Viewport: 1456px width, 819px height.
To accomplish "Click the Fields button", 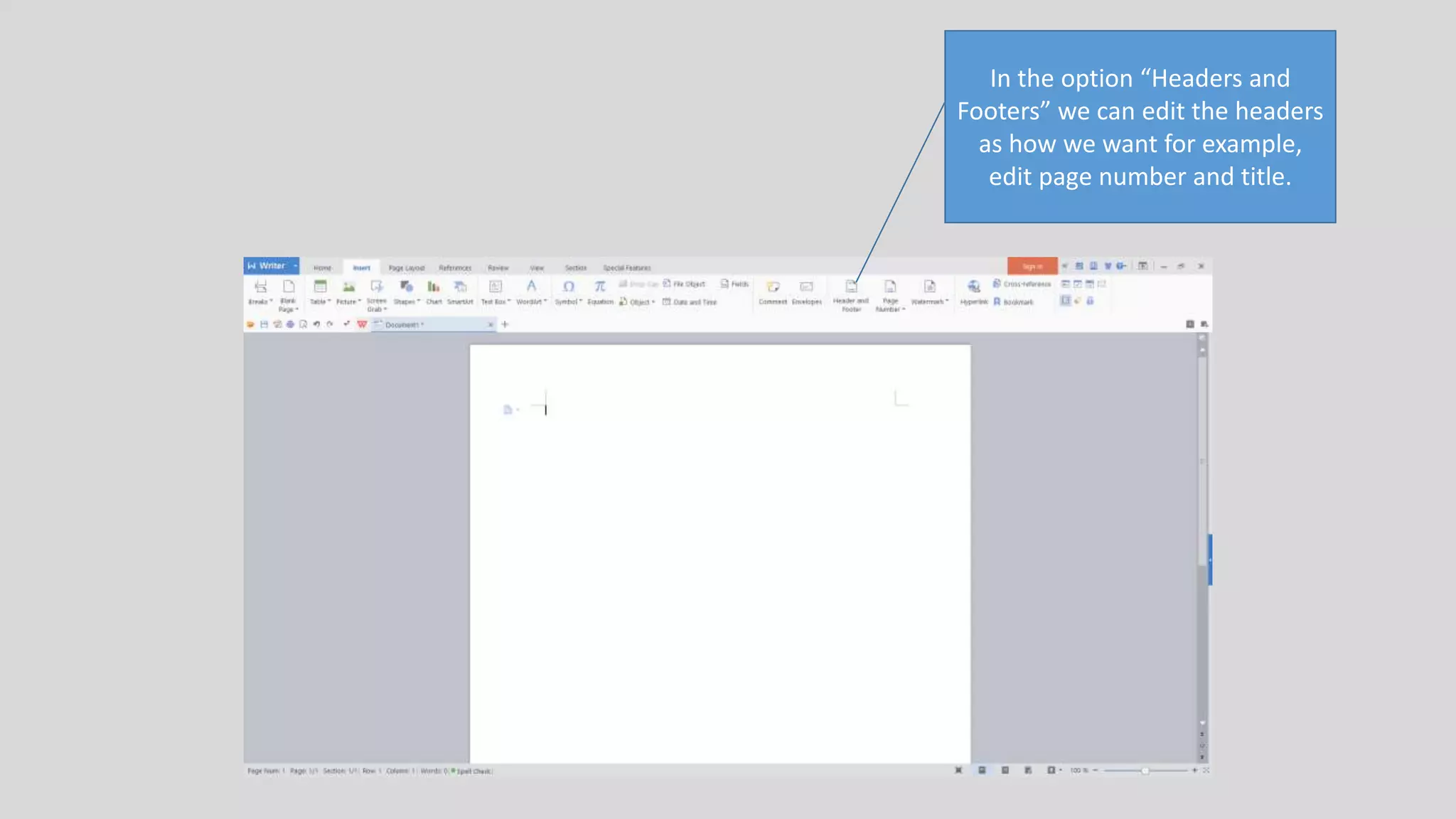I will pos(734,284).
